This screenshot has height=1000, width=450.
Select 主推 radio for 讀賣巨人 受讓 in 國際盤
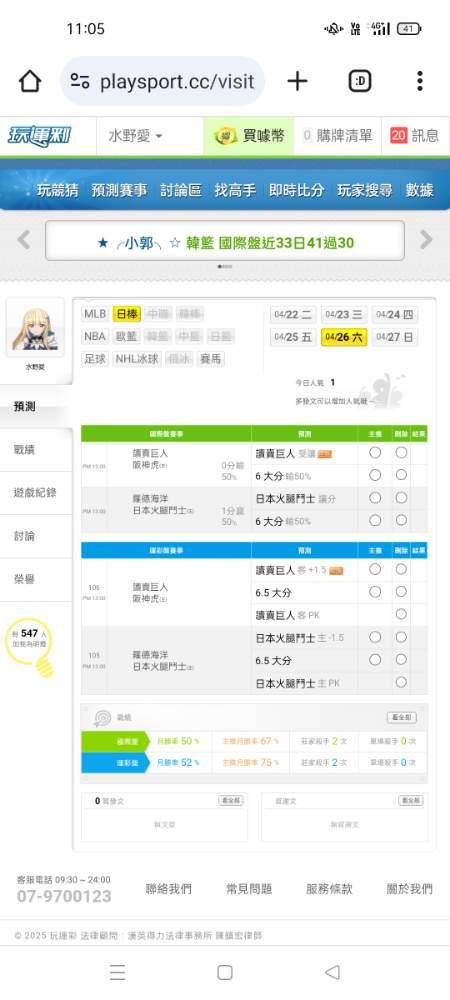tap(375, 452)
